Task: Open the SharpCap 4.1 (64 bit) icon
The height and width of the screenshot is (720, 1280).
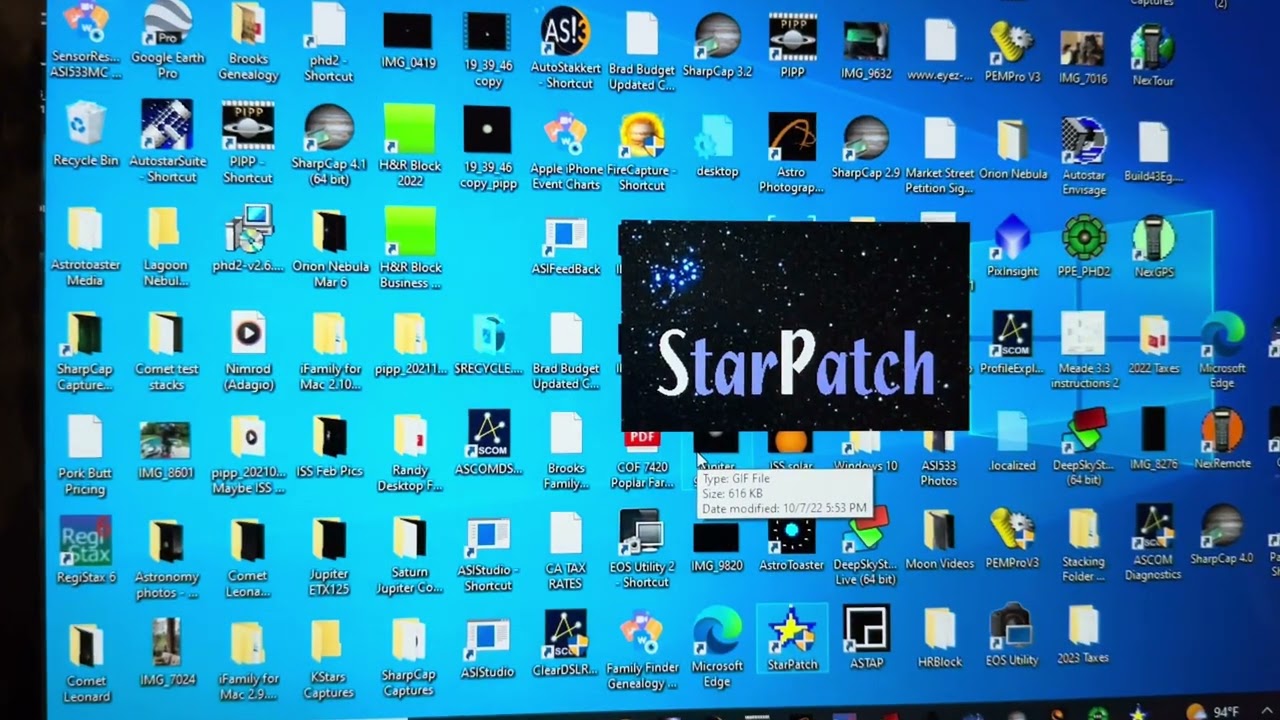Action: coord(328,145)
